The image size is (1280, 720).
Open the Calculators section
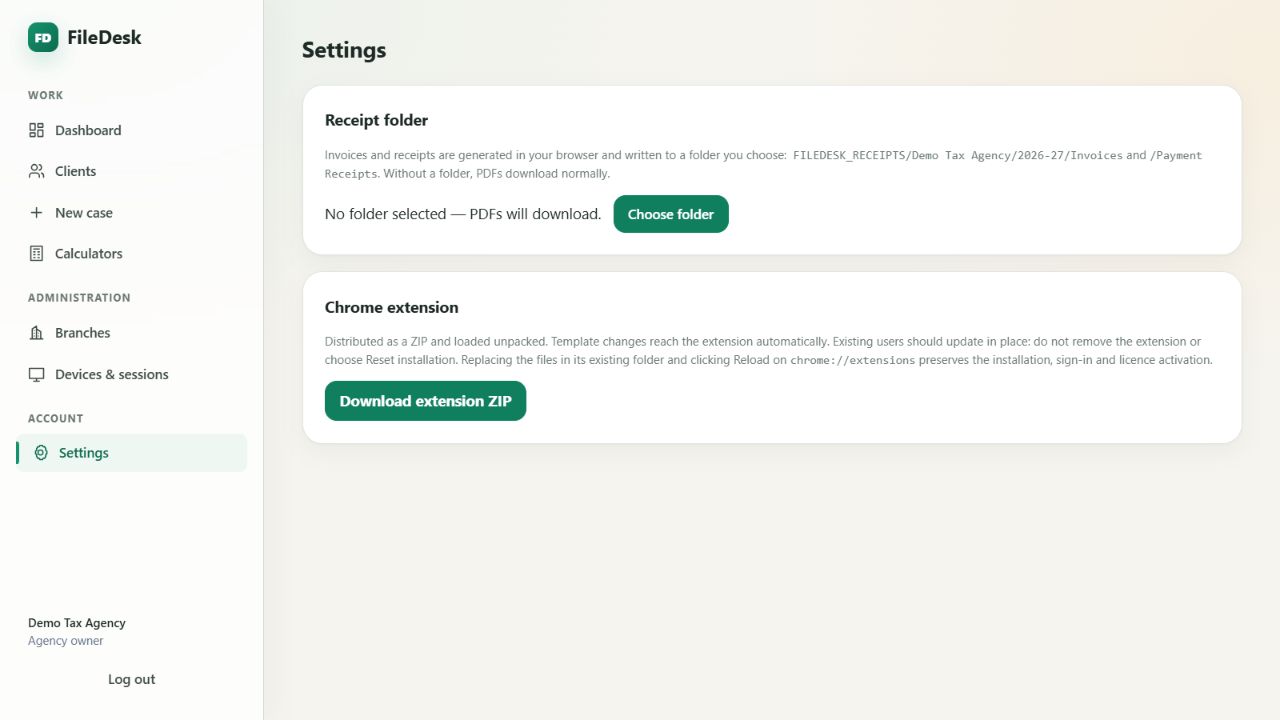(x=132, y=253)
